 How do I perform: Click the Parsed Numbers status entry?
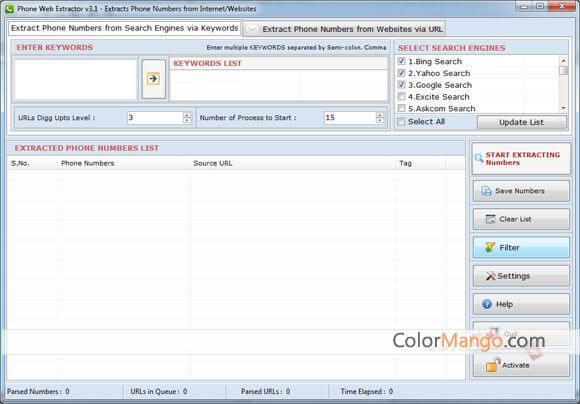pos(38,391)
